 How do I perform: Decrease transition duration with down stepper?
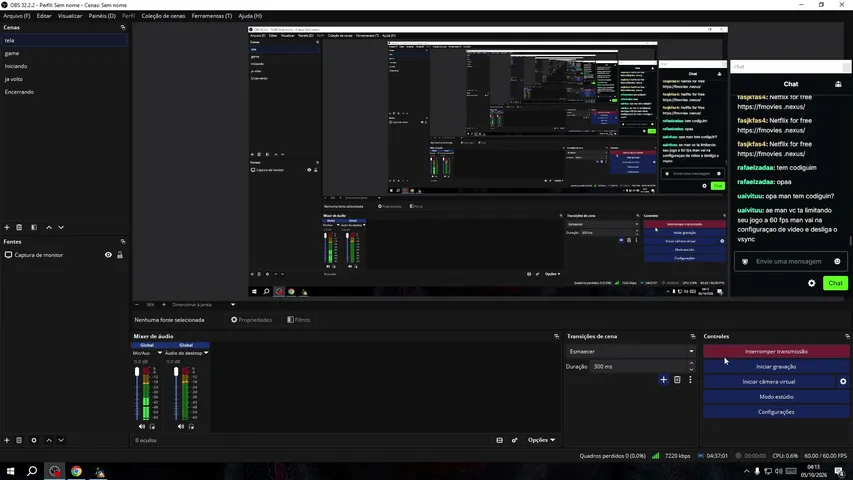691,370
